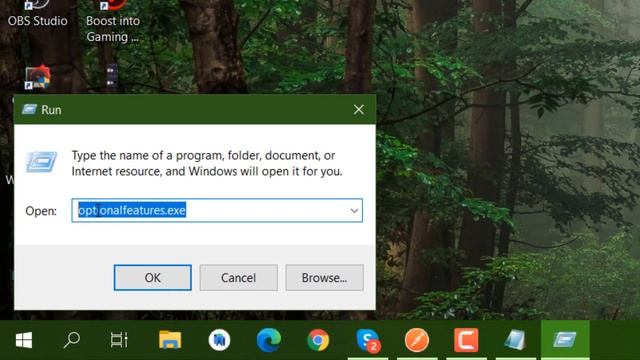Screen dimensions: 640x360
Task: Open Boost into Gaming desktop shortcut
Action: coord(113,20)
